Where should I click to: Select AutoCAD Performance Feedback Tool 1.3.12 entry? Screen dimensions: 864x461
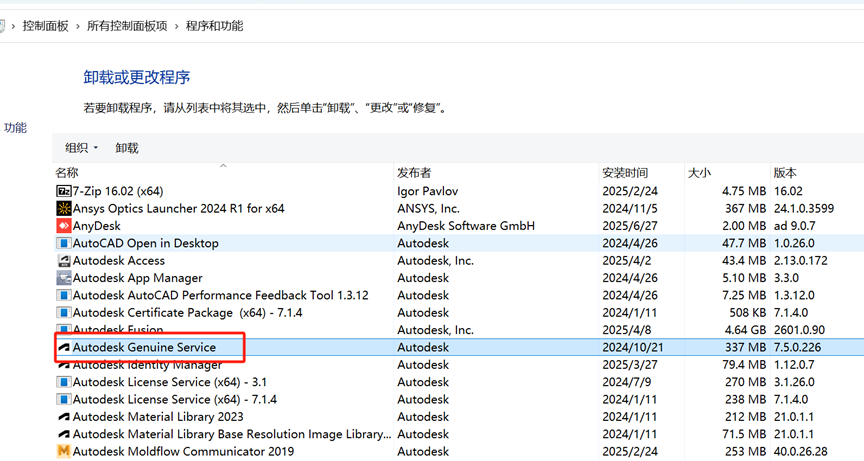[220, 295]
